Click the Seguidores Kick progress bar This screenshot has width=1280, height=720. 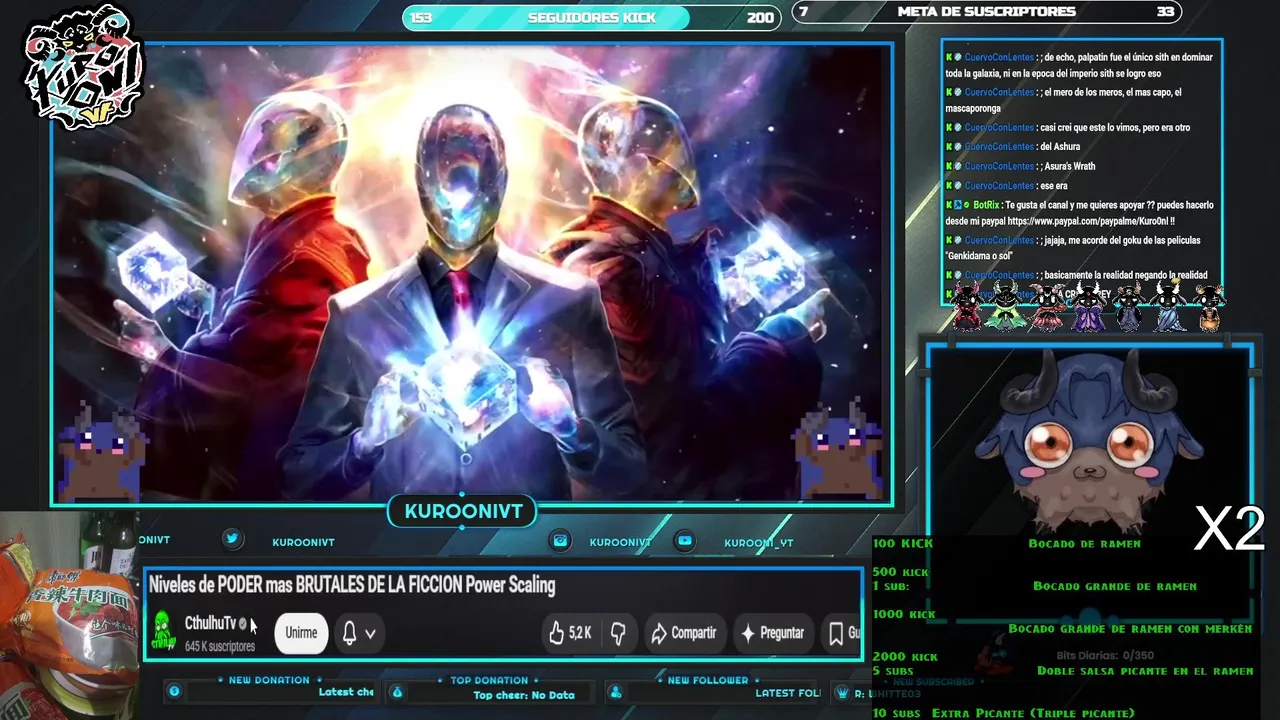[591, 17]
